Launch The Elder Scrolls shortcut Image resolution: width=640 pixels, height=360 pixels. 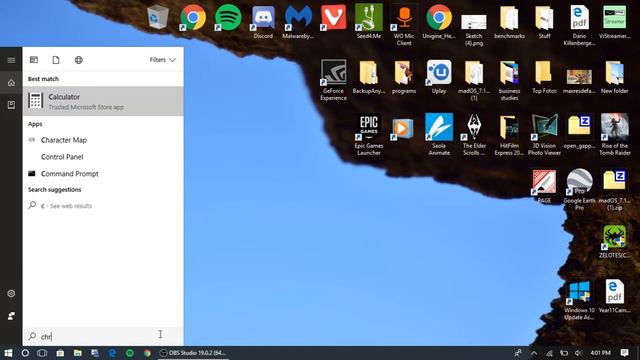tap(474, 135)
